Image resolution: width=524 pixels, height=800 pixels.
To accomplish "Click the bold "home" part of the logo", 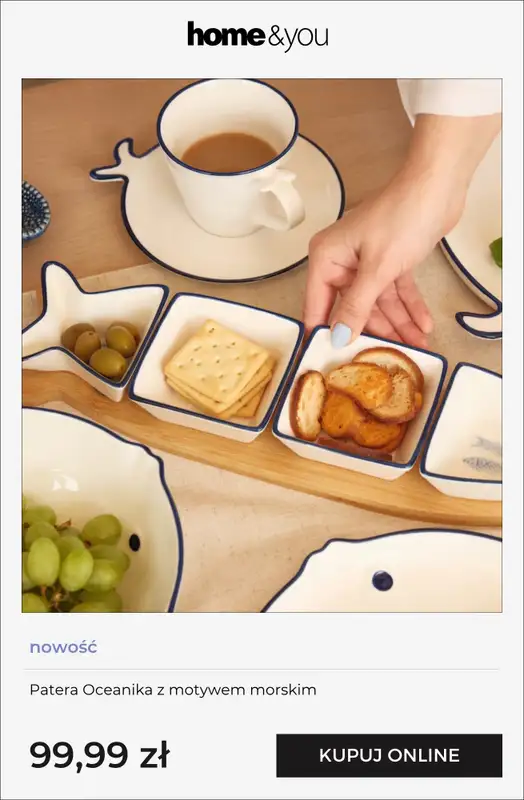I will click(226, 34).
